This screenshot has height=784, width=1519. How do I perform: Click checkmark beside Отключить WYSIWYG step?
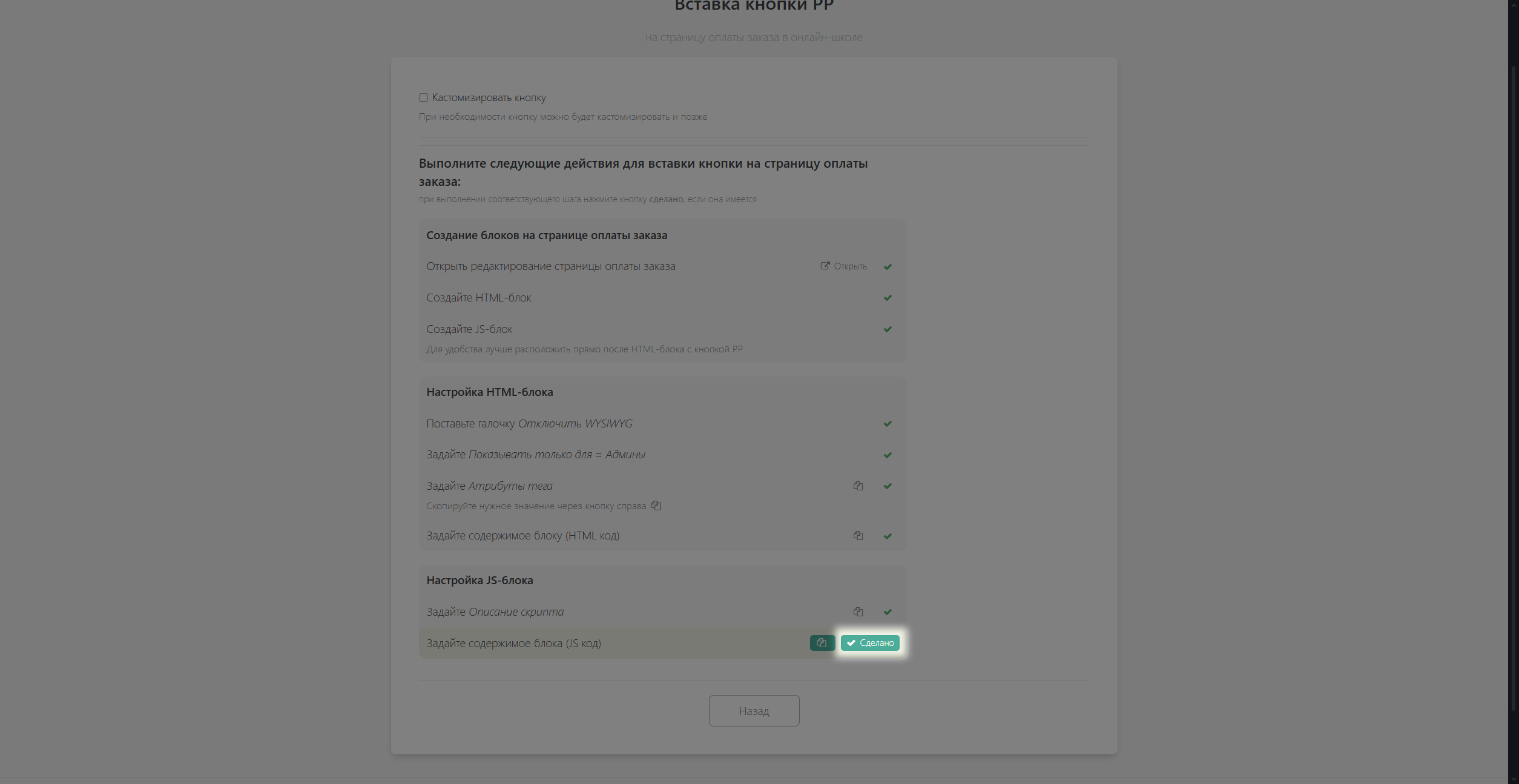pos(888,424)
